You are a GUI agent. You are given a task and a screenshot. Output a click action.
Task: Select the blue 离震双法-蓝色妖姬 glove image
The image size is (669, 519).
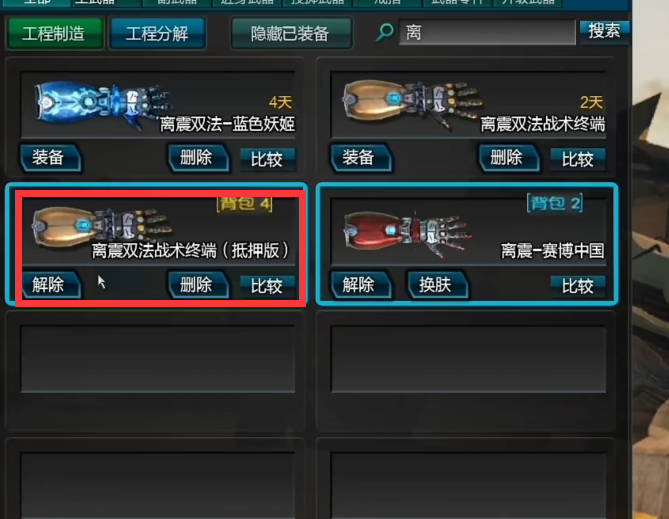pos(103,104)
